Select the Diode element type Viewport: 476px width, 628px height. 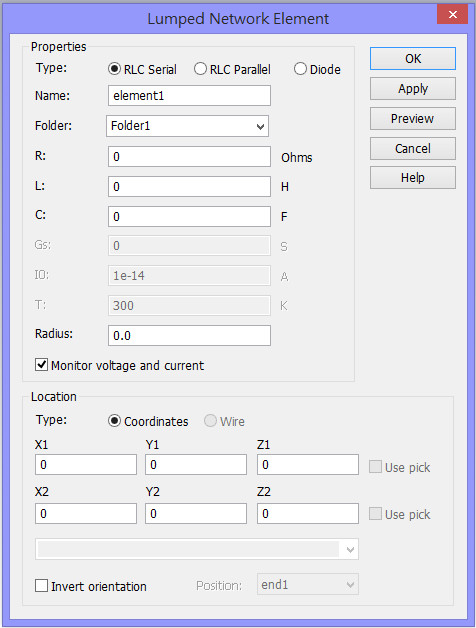(317, 69)
